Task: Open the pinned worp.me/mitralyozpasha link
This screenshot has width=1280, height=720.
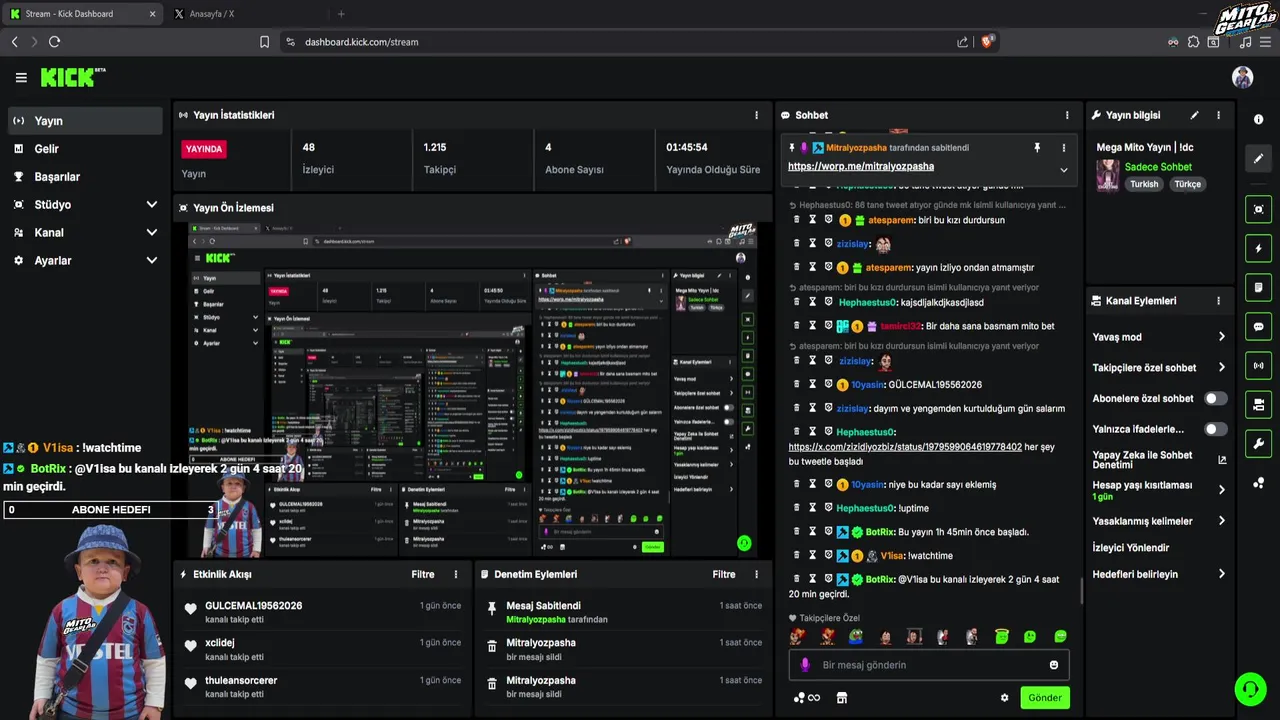Action: point(861,167)
